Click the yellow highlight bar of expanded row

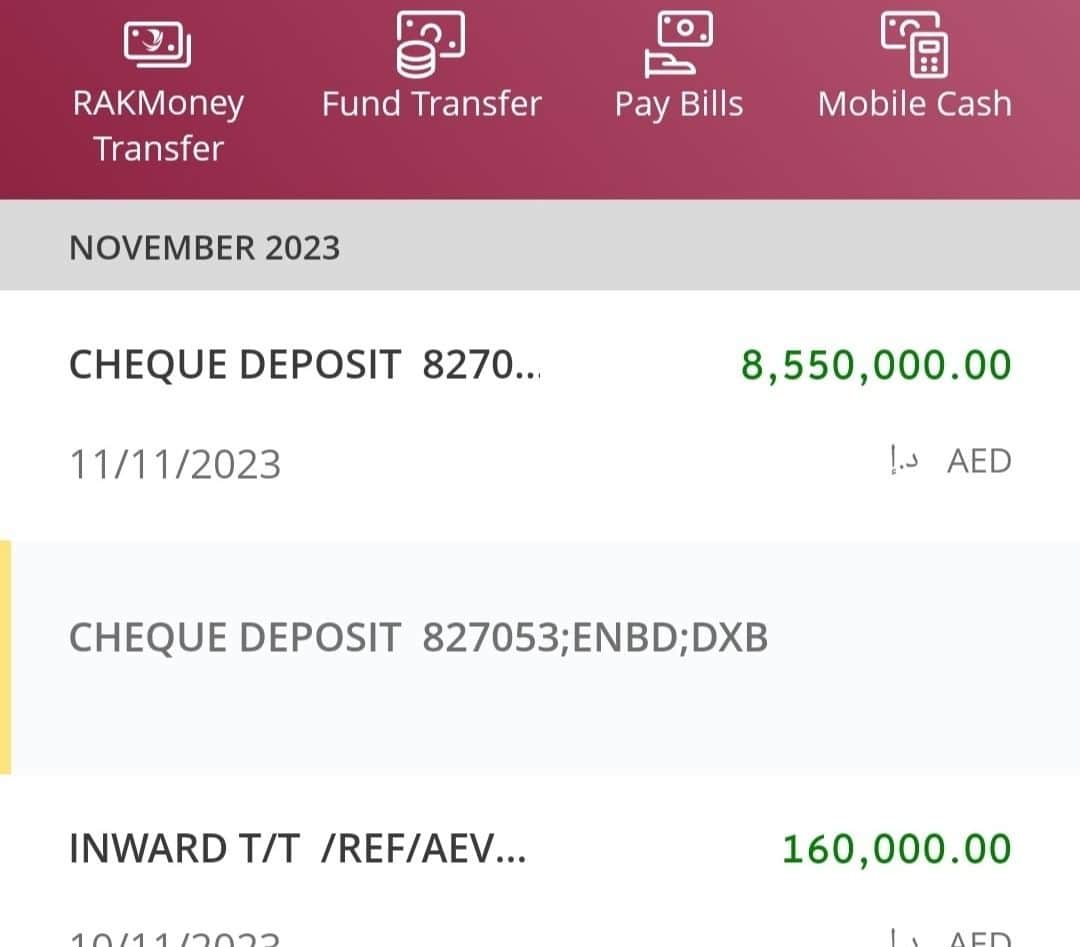point(6,658)
